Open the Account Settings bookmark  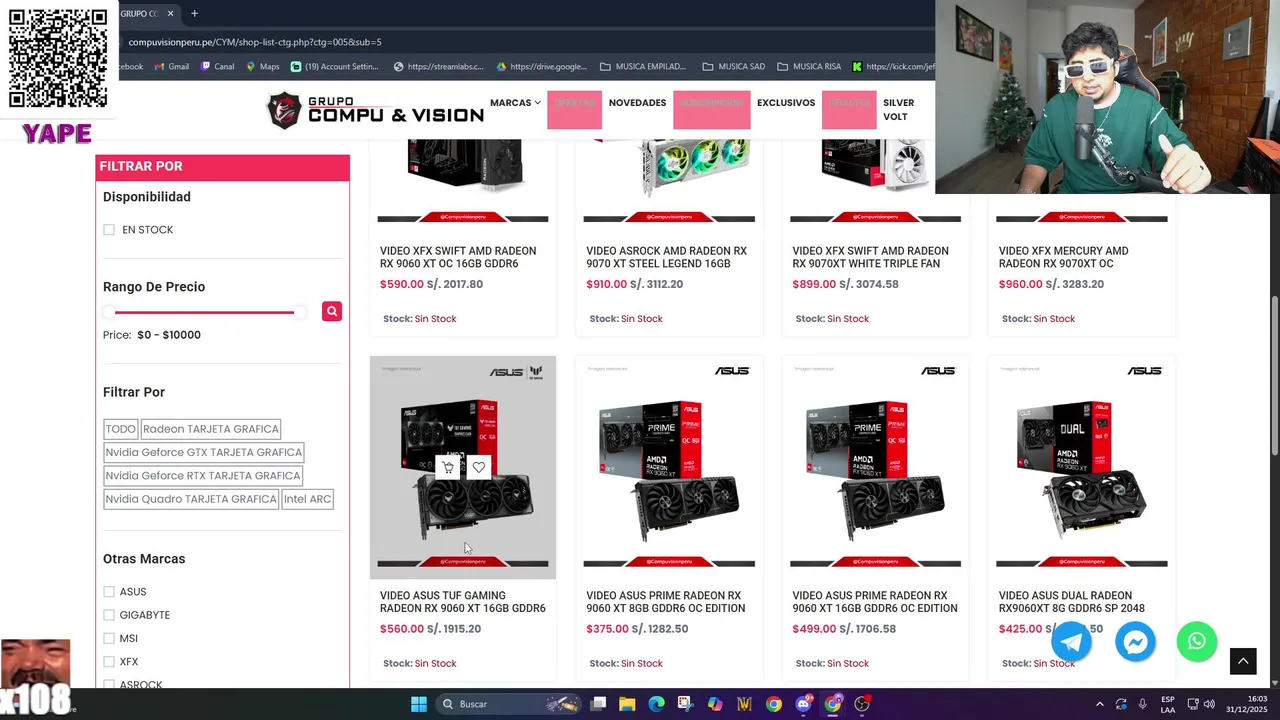[x=334, y=67]
